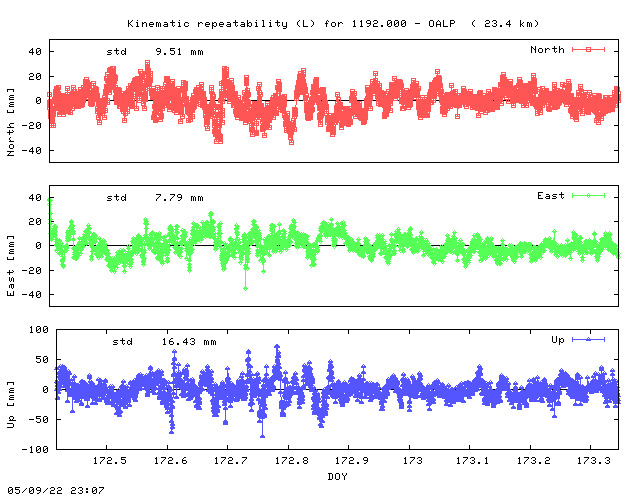Click the x-axis tick label 172.5
Image resolution: width=640 pixels, height=496 pixels.
(x=109, y=460)
